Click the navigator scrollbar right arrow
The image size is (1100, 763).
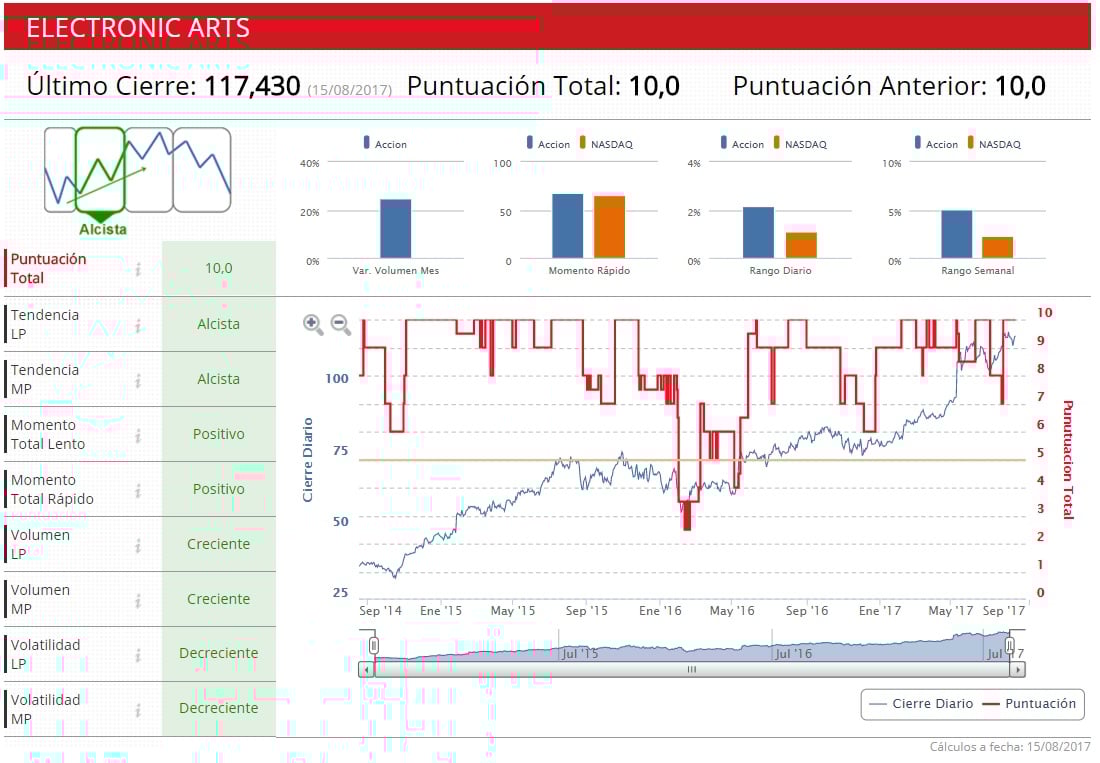click(1018, 670)
